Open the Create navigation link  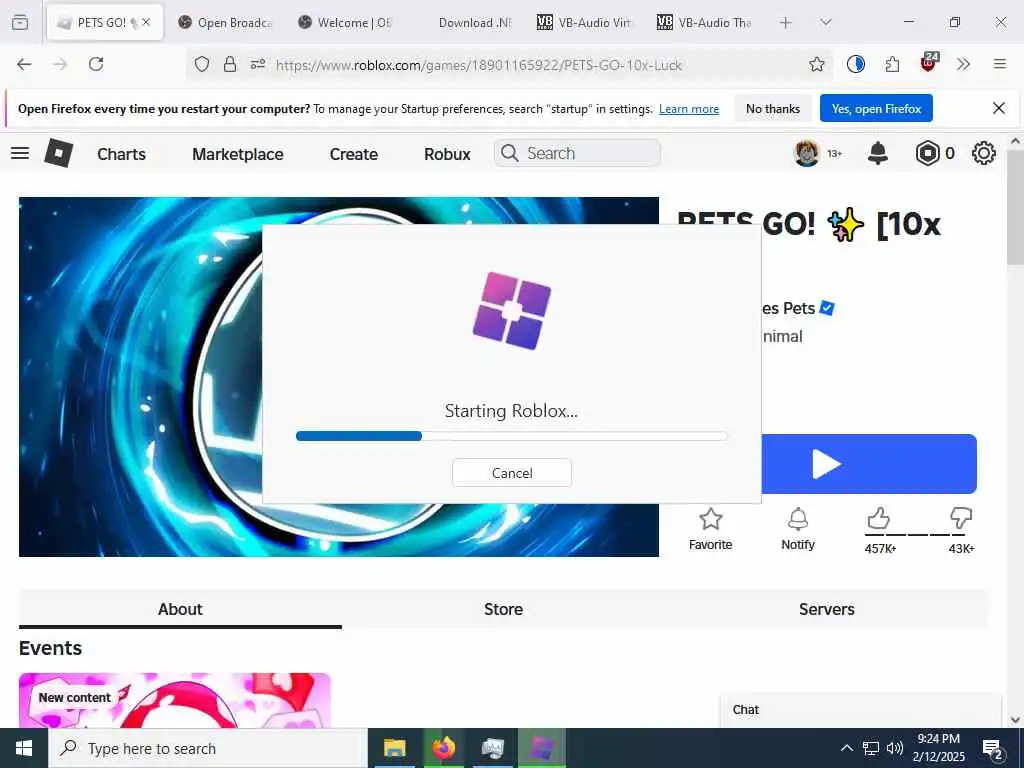pyautogui.click(x=353, y=154)
